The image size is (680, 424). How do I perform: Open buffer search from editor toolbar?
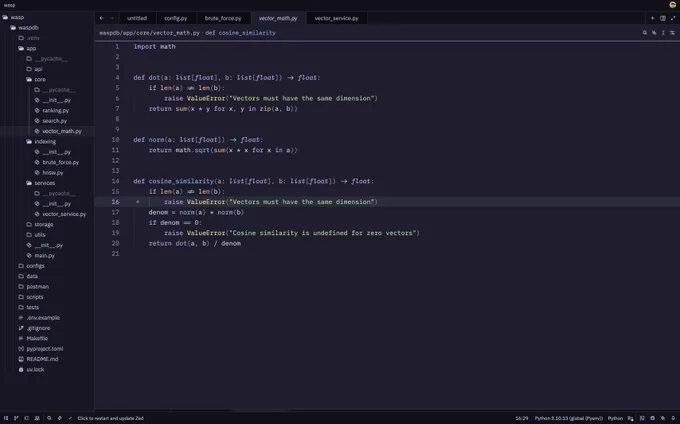pos(644,33)
